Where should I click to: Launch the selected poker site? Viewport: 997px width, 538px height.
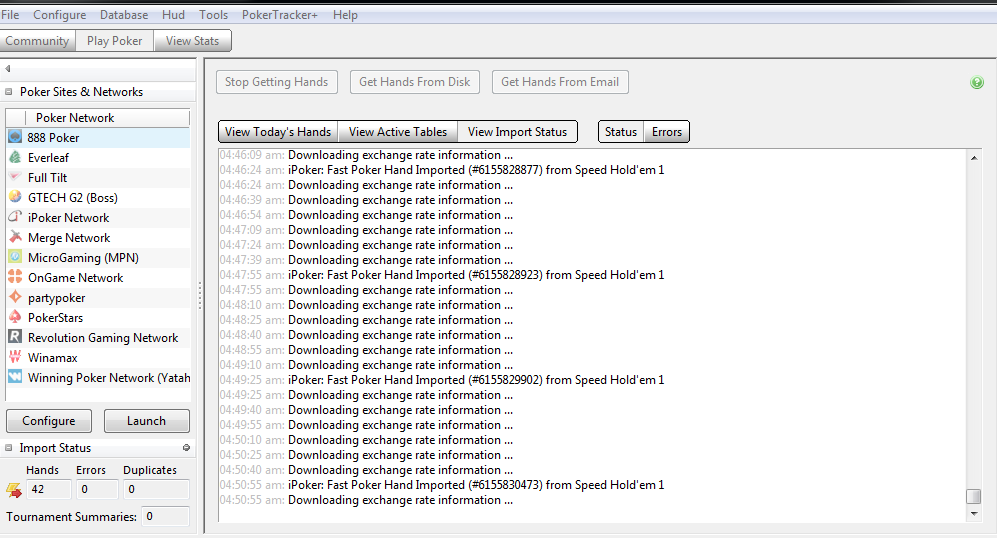146,421
